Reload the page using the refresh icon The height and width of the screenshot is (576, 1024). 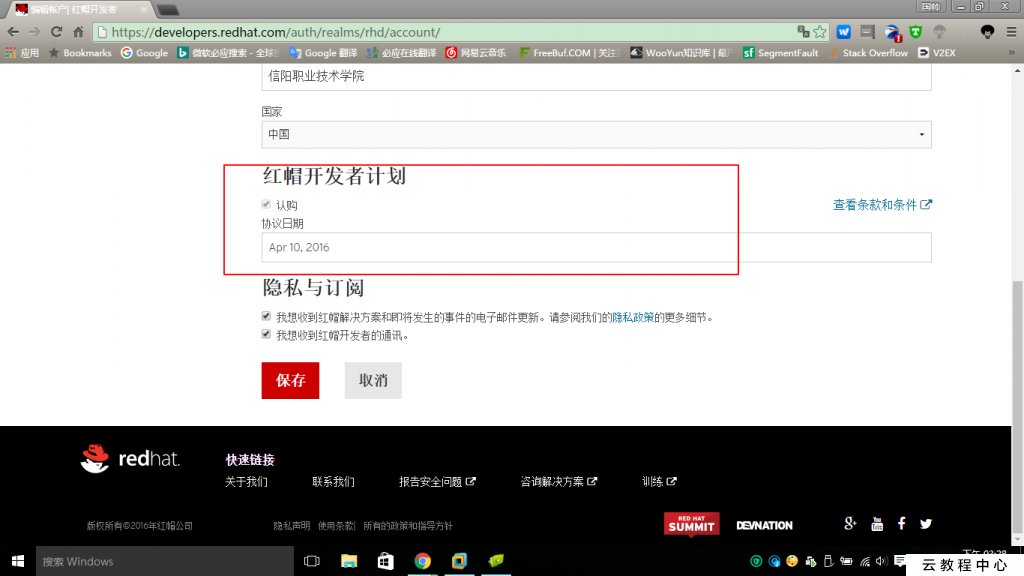[x=56, y=32]
